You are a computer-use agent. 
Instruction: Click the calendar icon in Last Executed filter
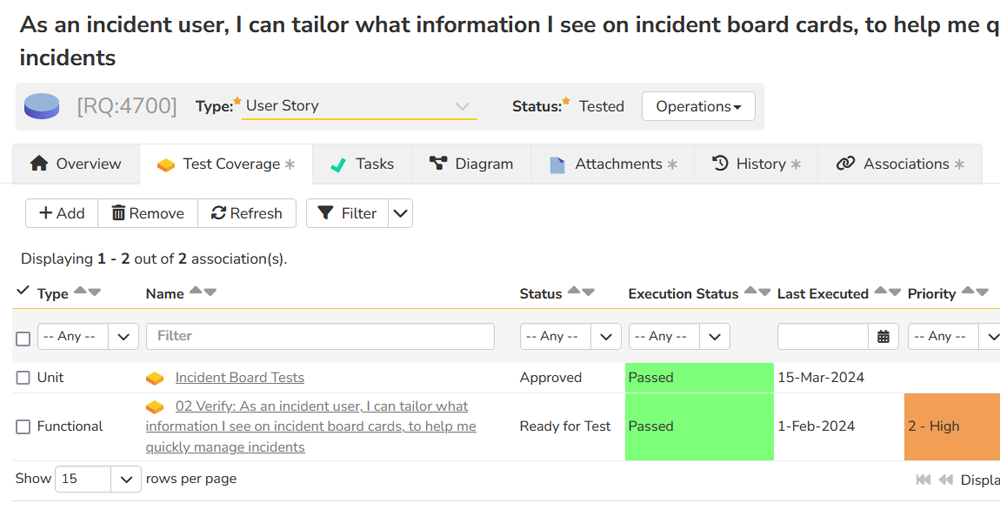coord(883,337)
